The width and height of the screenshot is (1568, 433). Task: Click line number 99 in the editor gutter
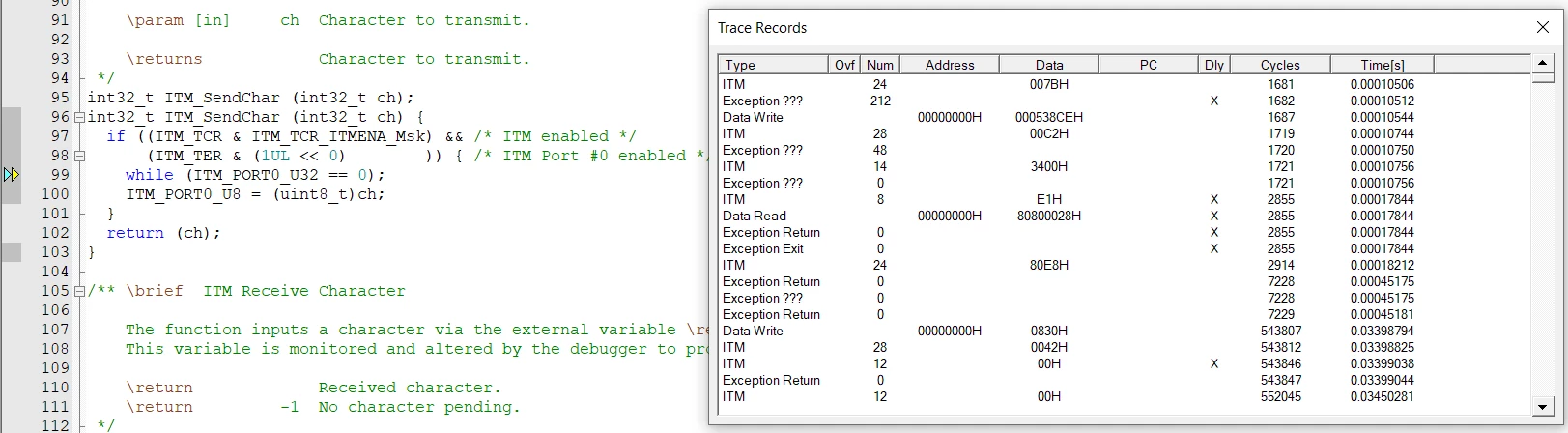coord(60,175)
